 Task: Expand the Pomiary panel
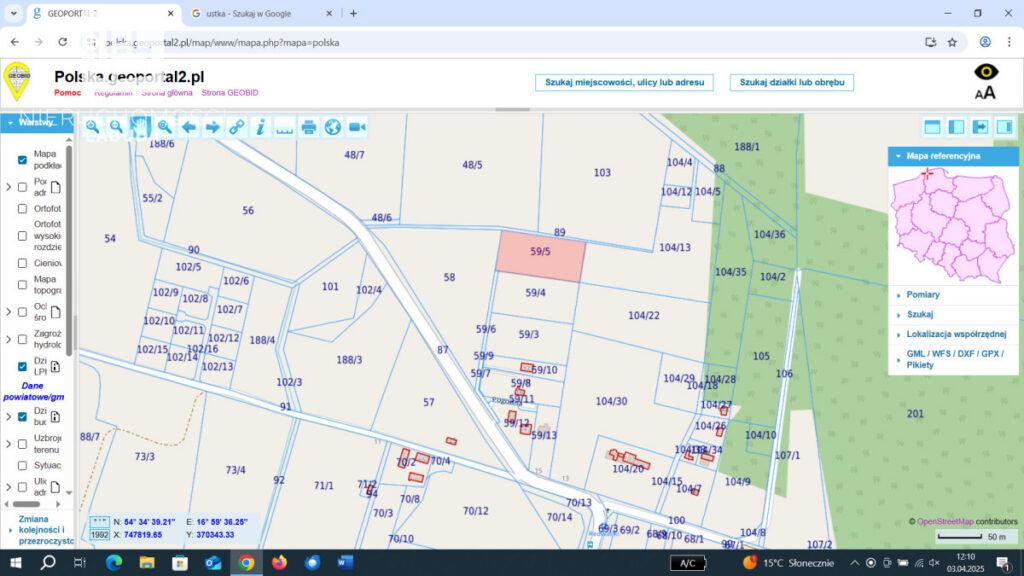[922, 295]
